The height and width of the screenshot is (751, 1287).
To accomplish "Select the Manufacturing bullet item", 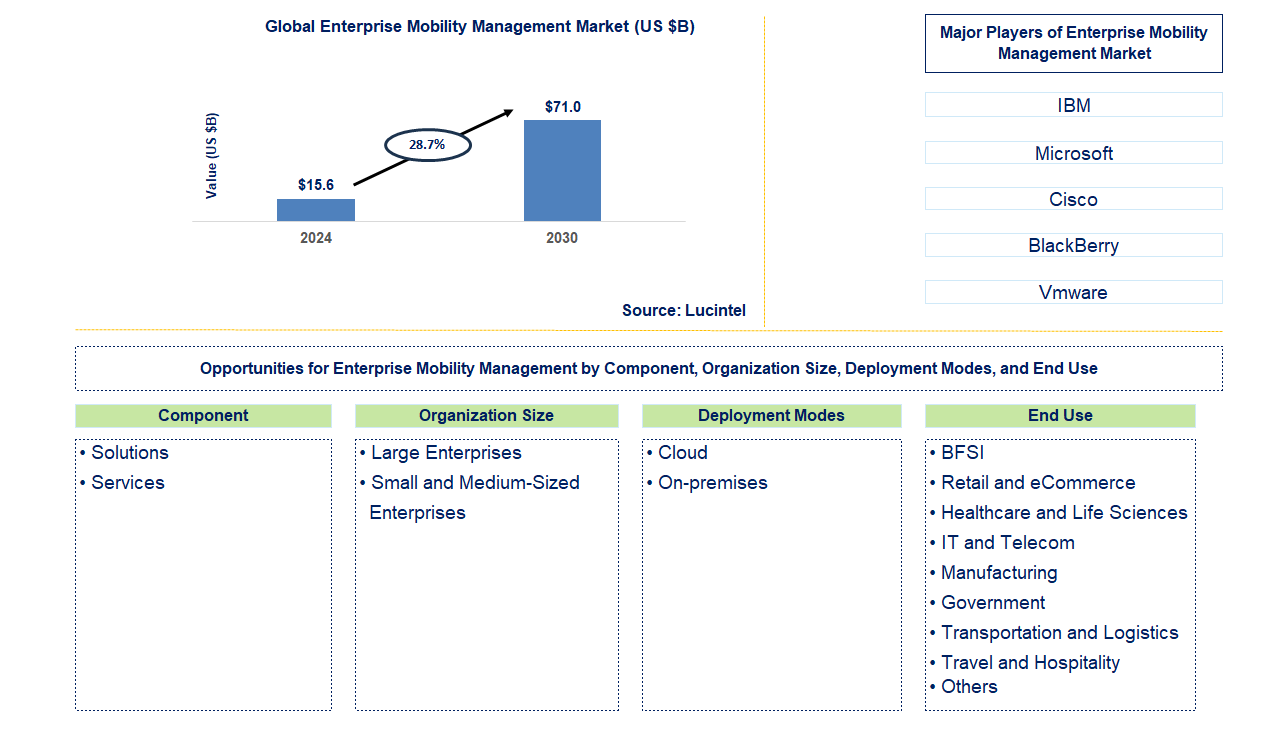I will (x=994, y=573).
